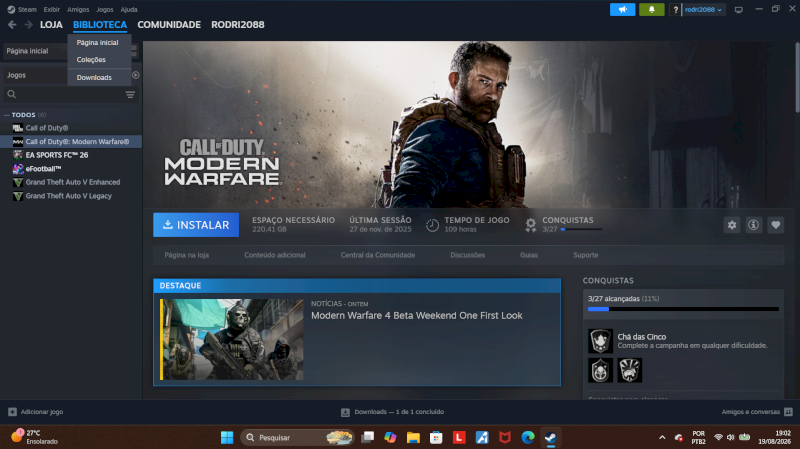800x449 pixels.
Task: Open Amigos e conversas
Action: click(x=757, y=412)
